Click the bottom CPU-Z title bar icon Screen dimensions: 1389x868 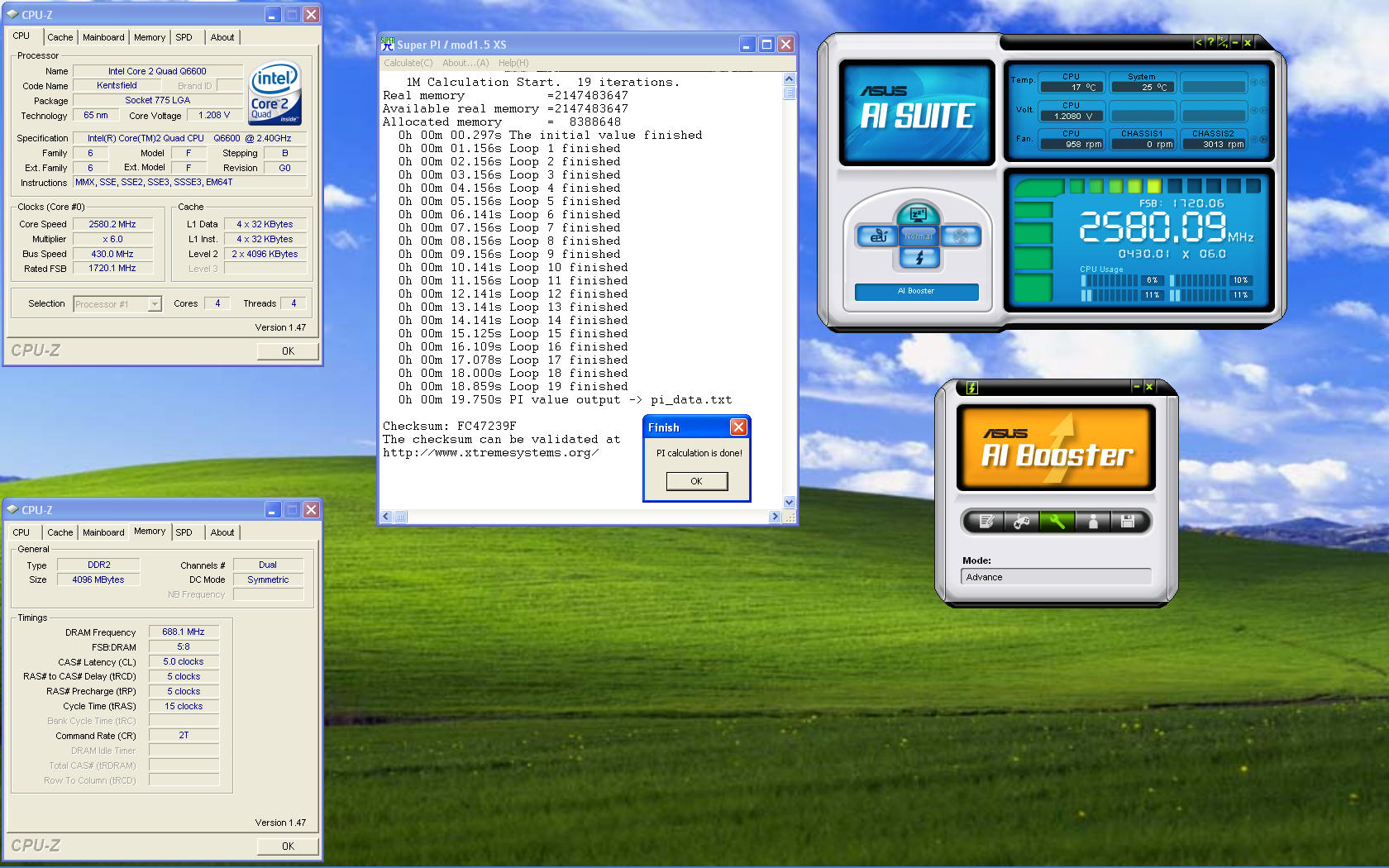(x=12, y=509)
